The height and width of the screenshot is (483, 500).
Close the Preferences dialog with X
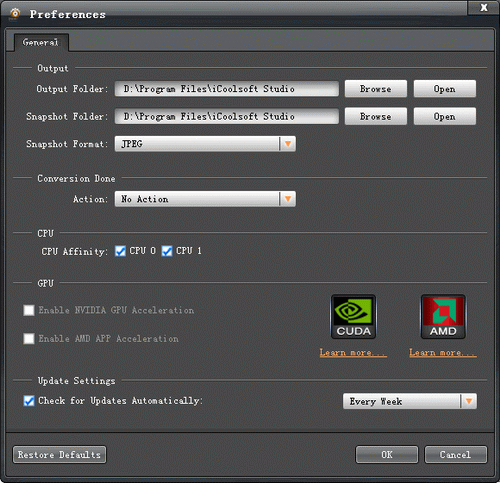(x=484, y=7)
